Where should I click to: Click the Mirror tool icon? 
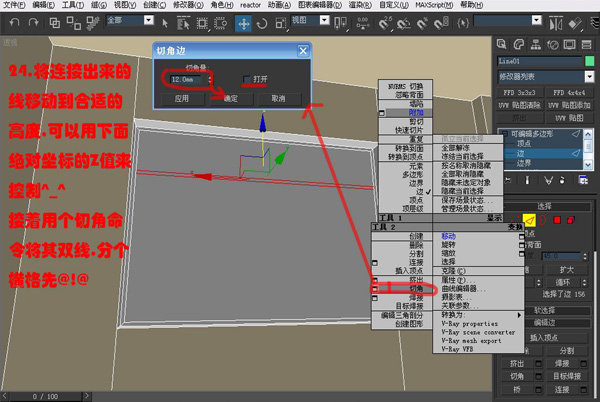click(556, 24)
